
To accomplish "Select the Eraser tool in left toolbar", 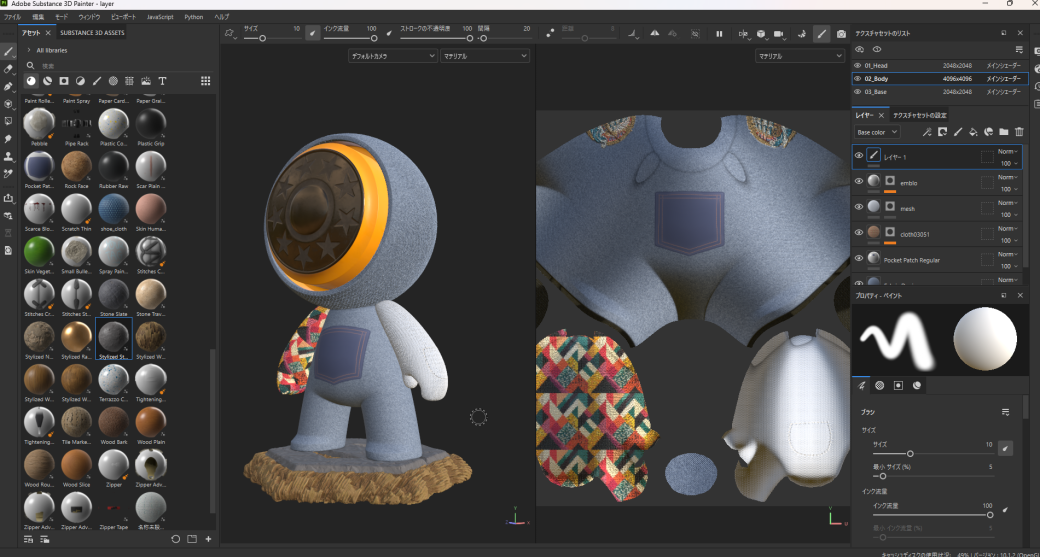I will [x=9, y=69].
